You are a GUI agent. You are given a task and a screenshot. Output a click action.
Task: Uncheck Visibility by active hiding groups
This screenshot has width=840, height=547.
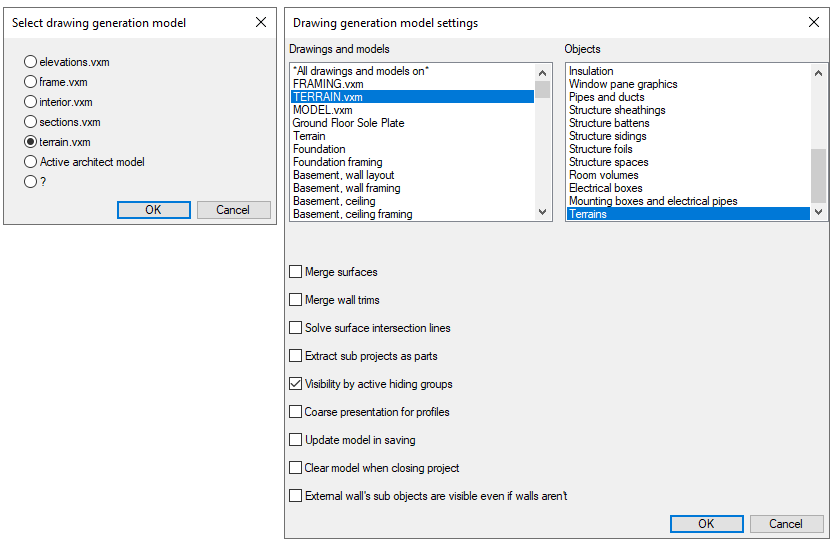click(295, 384)
